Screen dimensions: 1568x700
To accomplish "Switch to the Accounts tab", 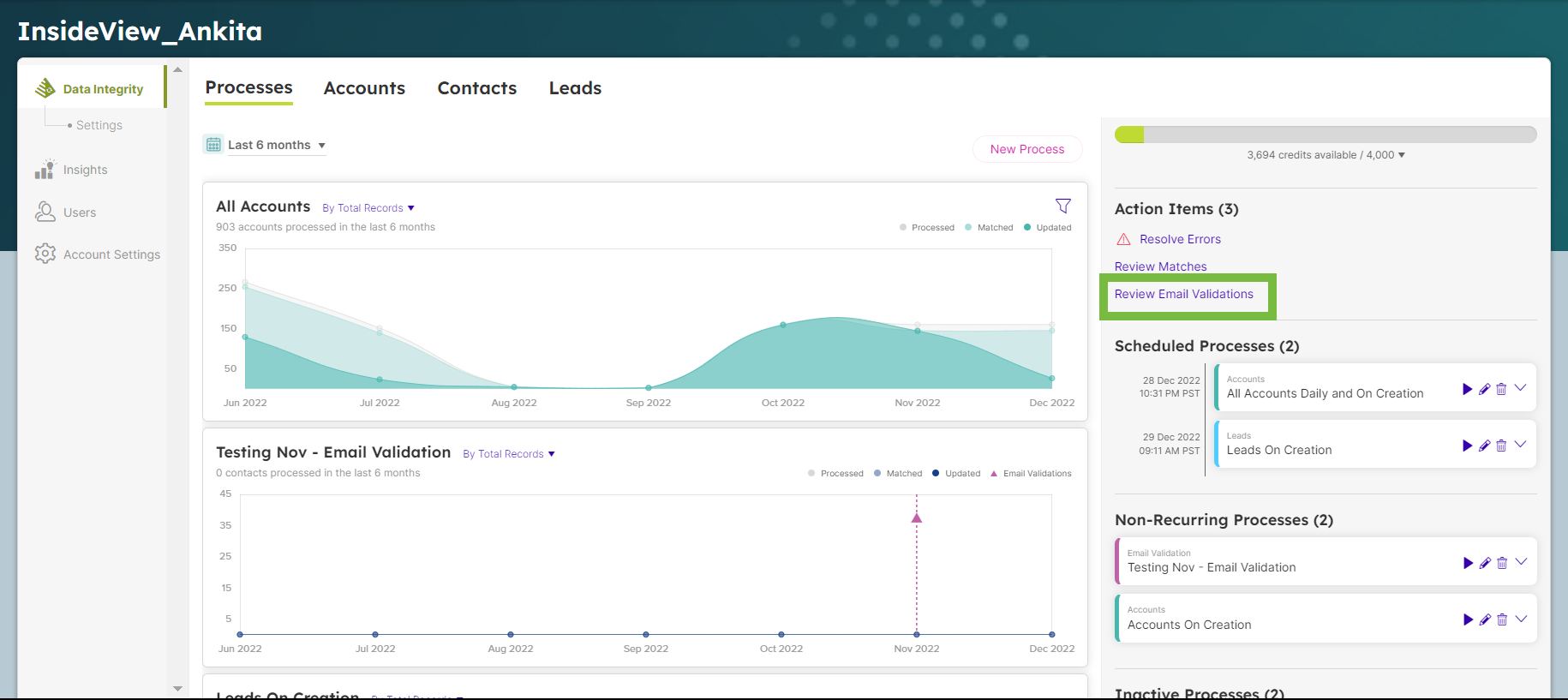I will (x=364, y=88).
